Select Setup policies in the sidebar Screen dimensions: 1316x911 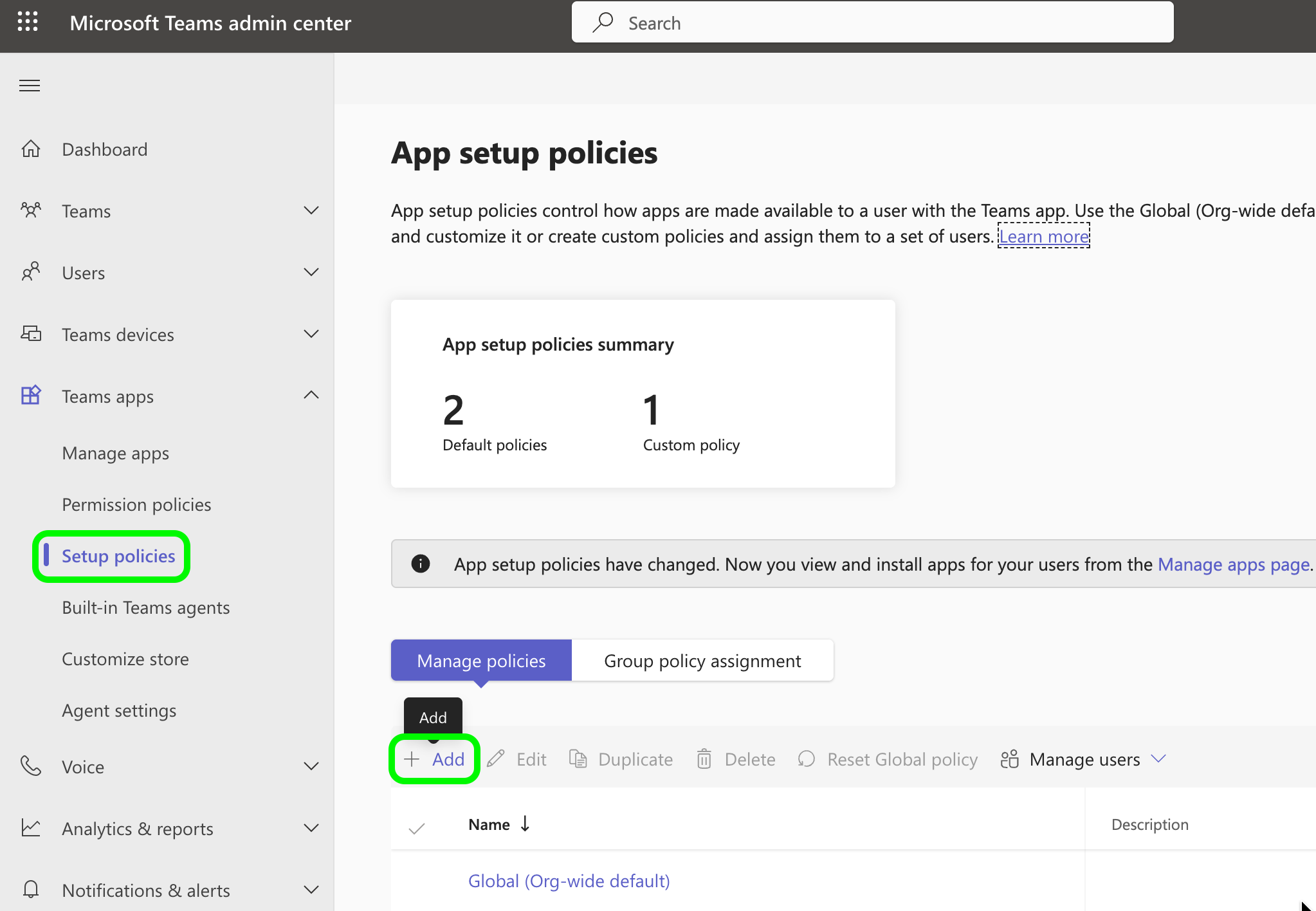[x=118, y=556]
